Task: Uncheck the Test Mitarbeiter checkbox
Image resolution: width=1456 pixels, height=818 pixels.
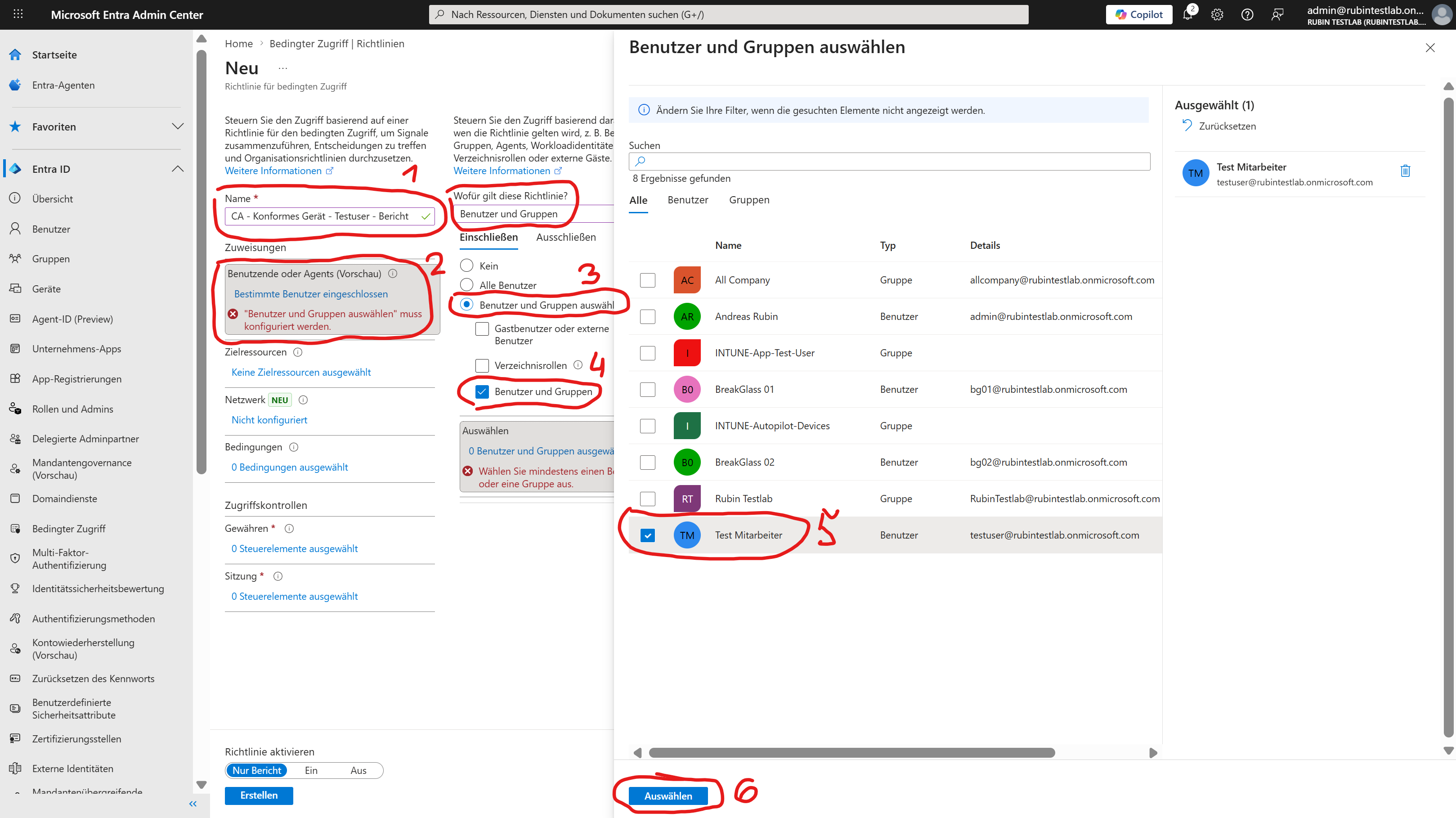Action: pyautogui.click(x=648, y=535)
